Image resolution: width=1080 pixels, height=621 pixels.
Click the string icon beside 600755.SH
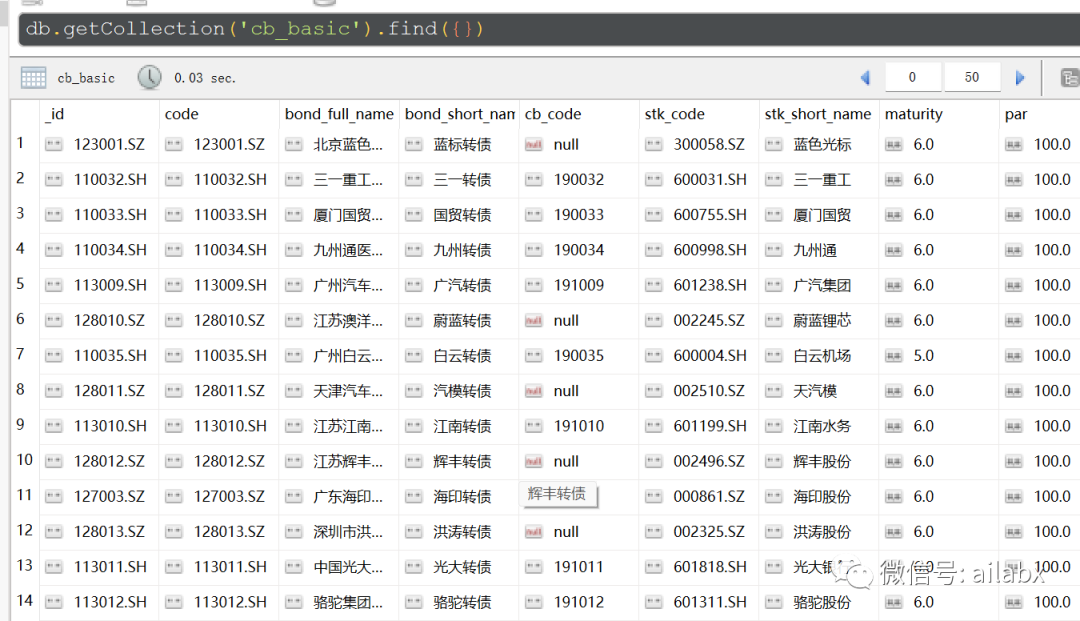point(654,215)
